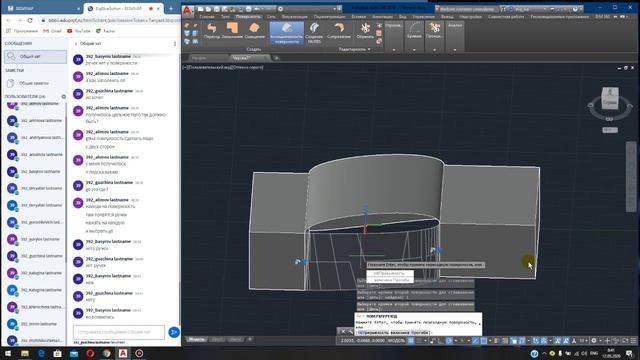Open the status bar customization menu
Viewport: 640px width, 360px height.
tap(633, 340)
